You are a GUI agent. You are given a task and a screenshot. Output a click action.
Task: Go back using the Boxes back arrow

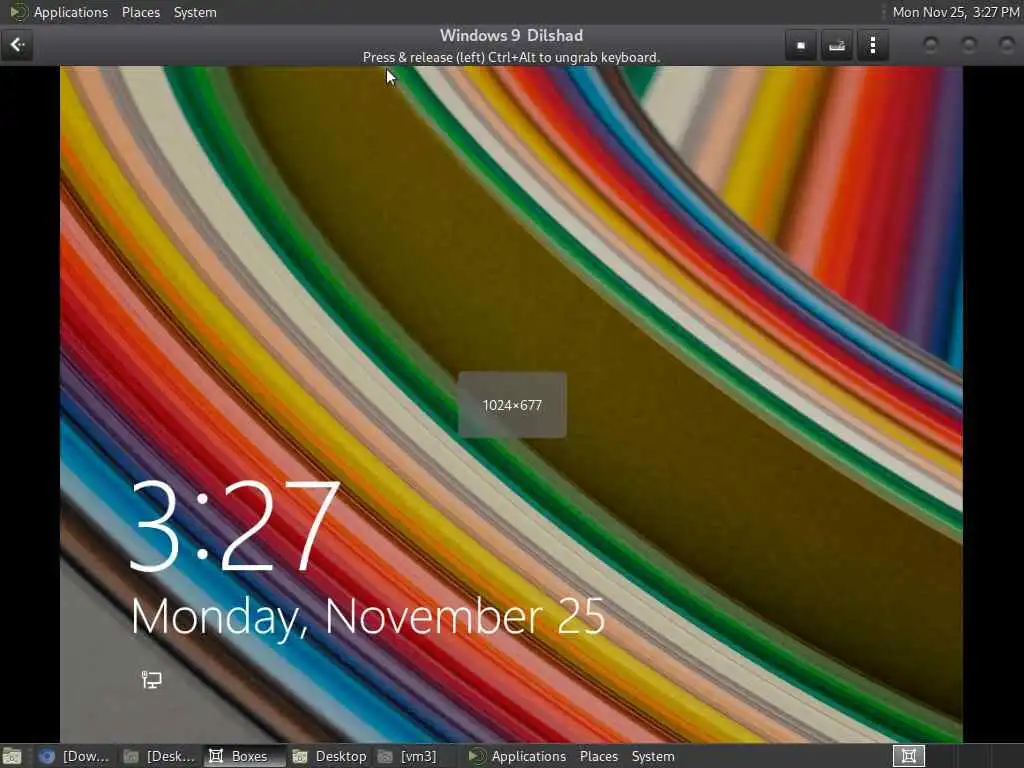(x=17, y=45)
